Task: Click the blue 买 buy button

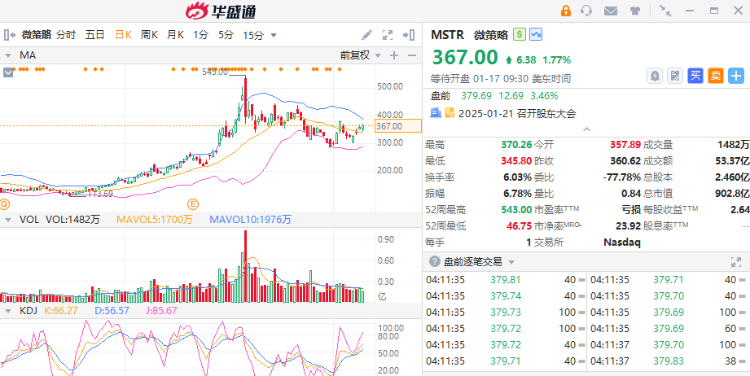Action: click(x=695, y=76)
